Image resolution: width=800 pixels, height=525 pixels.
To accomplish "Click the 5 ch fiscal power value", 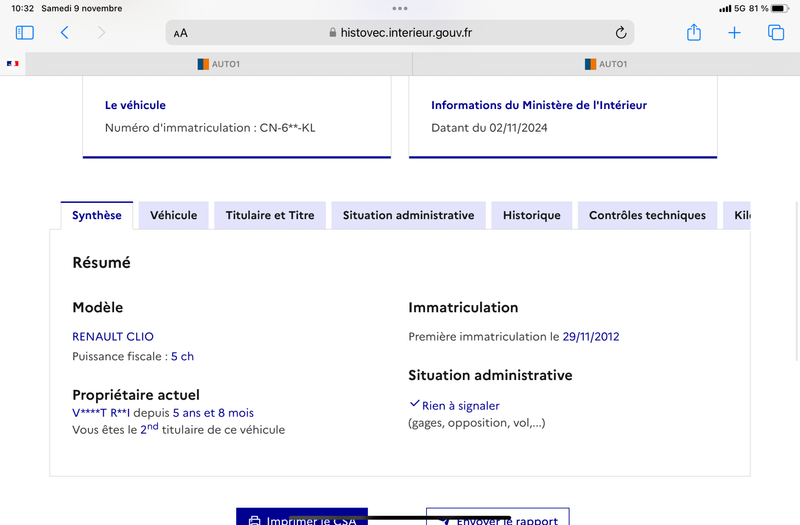I will [x=183, y=356].
